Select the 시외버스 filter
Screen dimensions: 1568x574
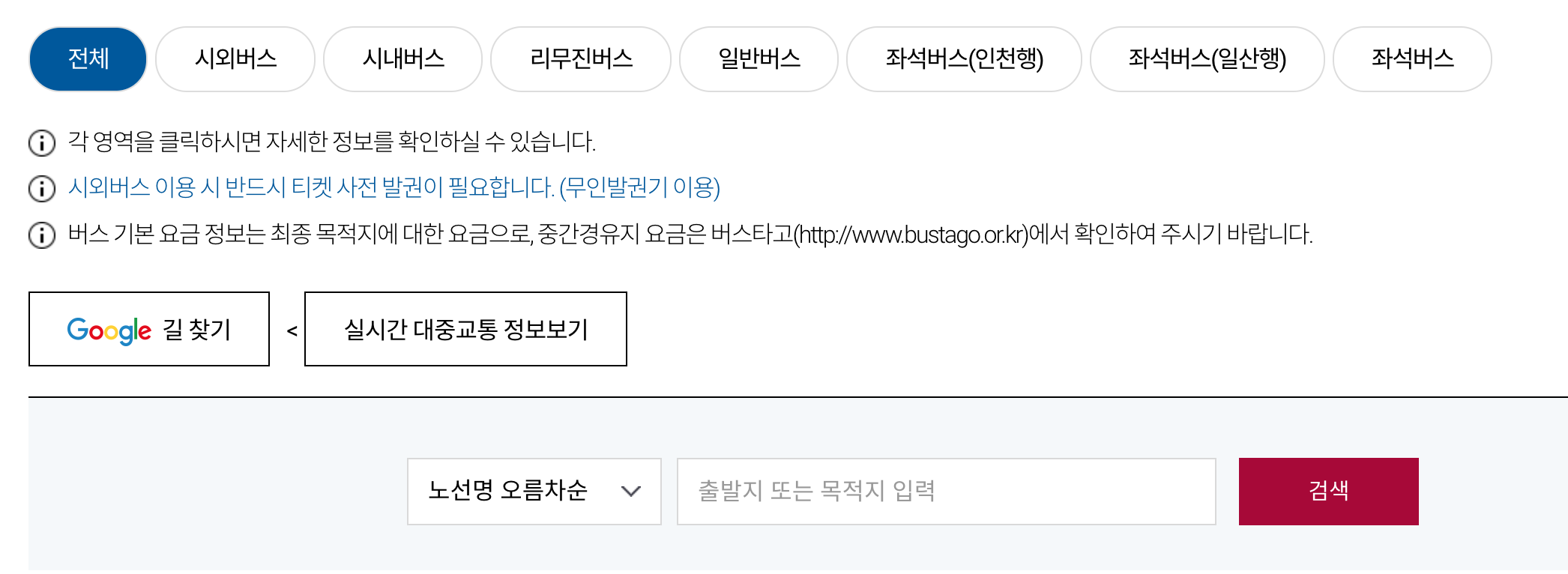coord(235,58)
